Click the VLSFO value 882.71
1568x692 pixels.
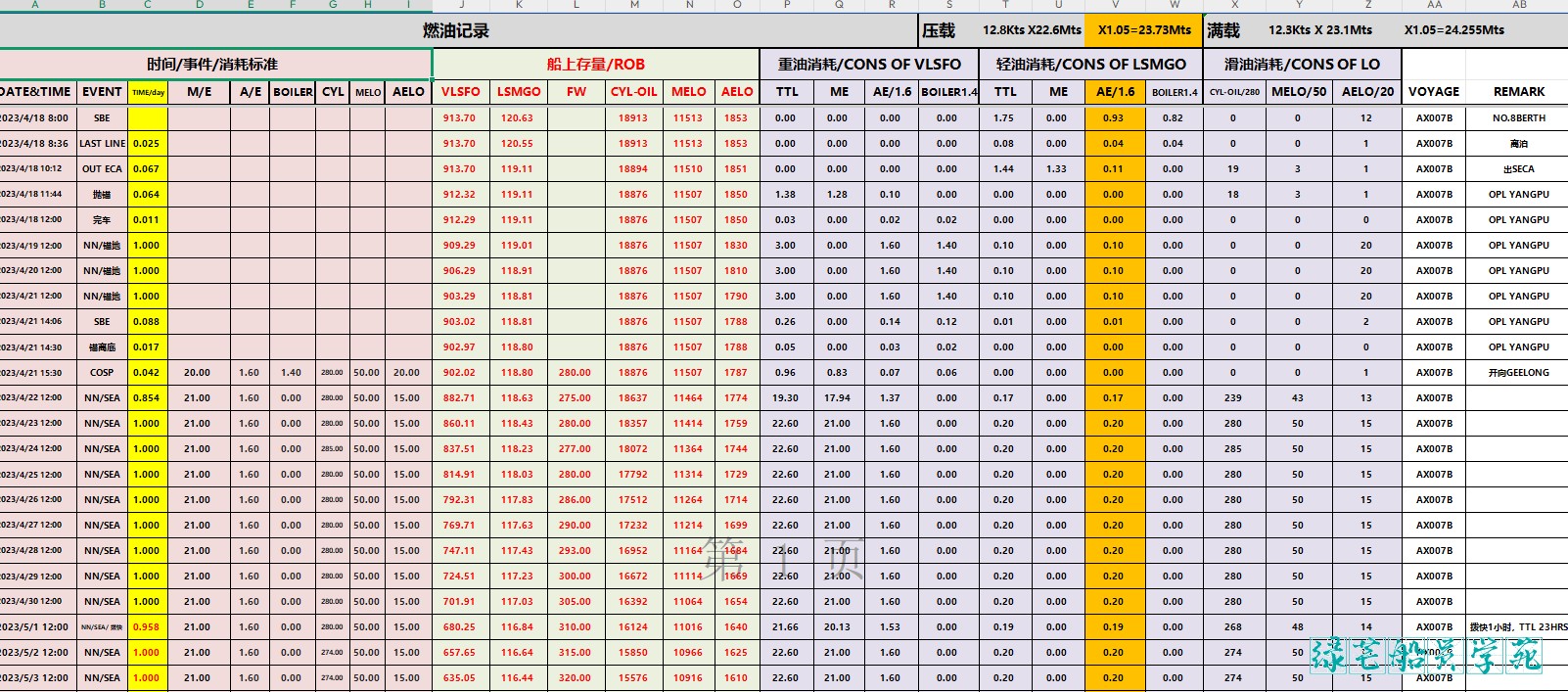(x=459, y=398)
